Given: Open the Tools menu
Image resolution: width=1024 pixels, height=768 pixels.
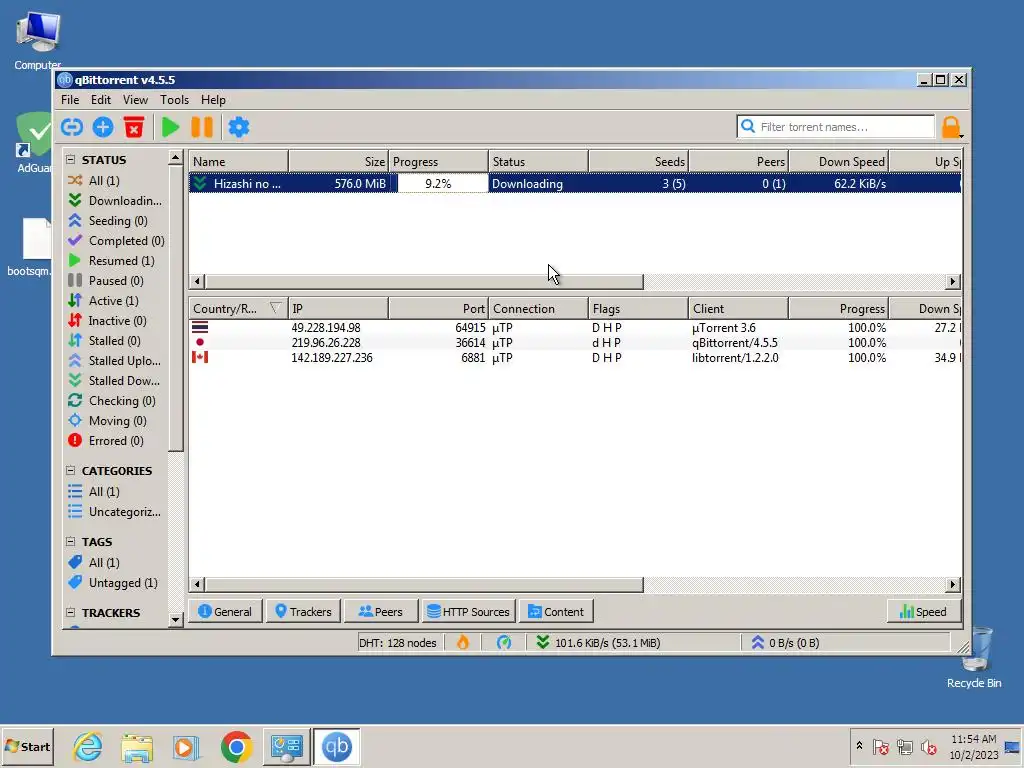Looking at the screenshot, I should [174, 100].
